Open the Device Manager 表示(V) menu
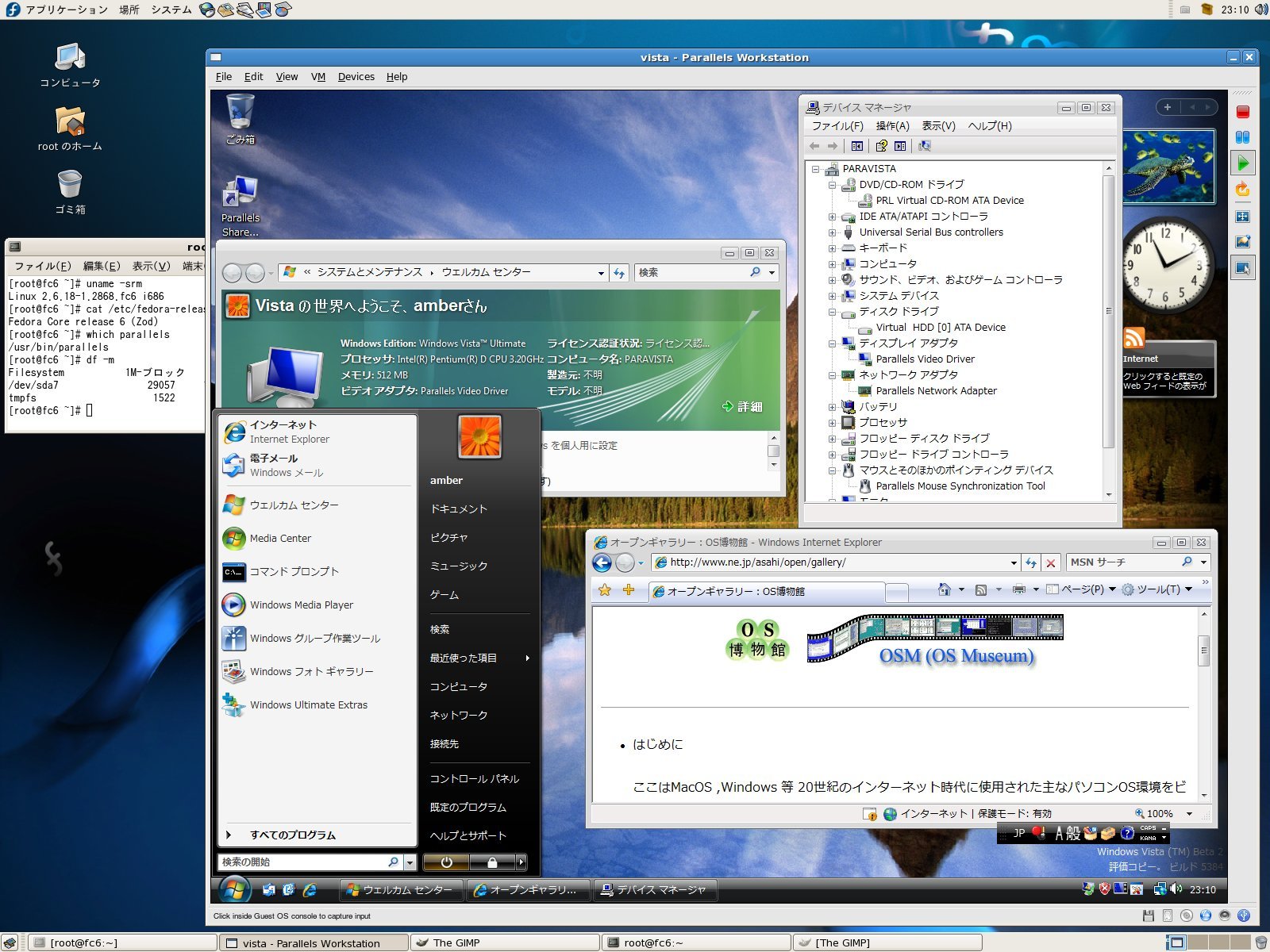 (x=938, y=126)
